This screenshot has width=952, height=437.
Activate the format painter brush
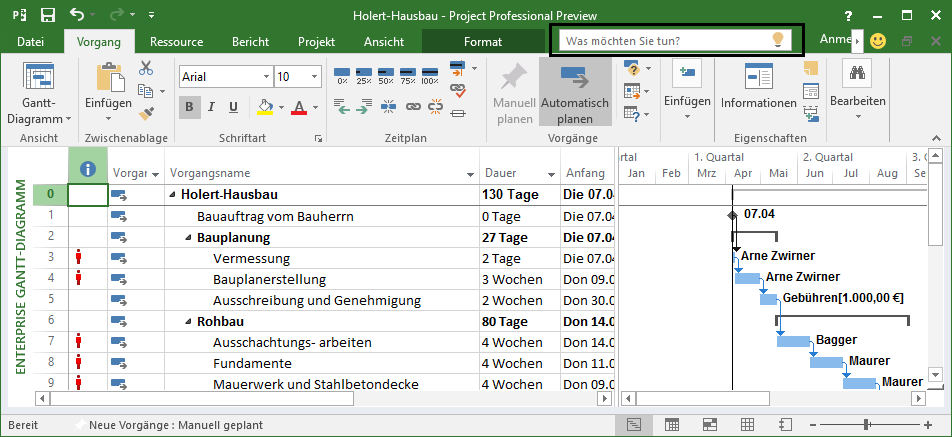point(146,113)
